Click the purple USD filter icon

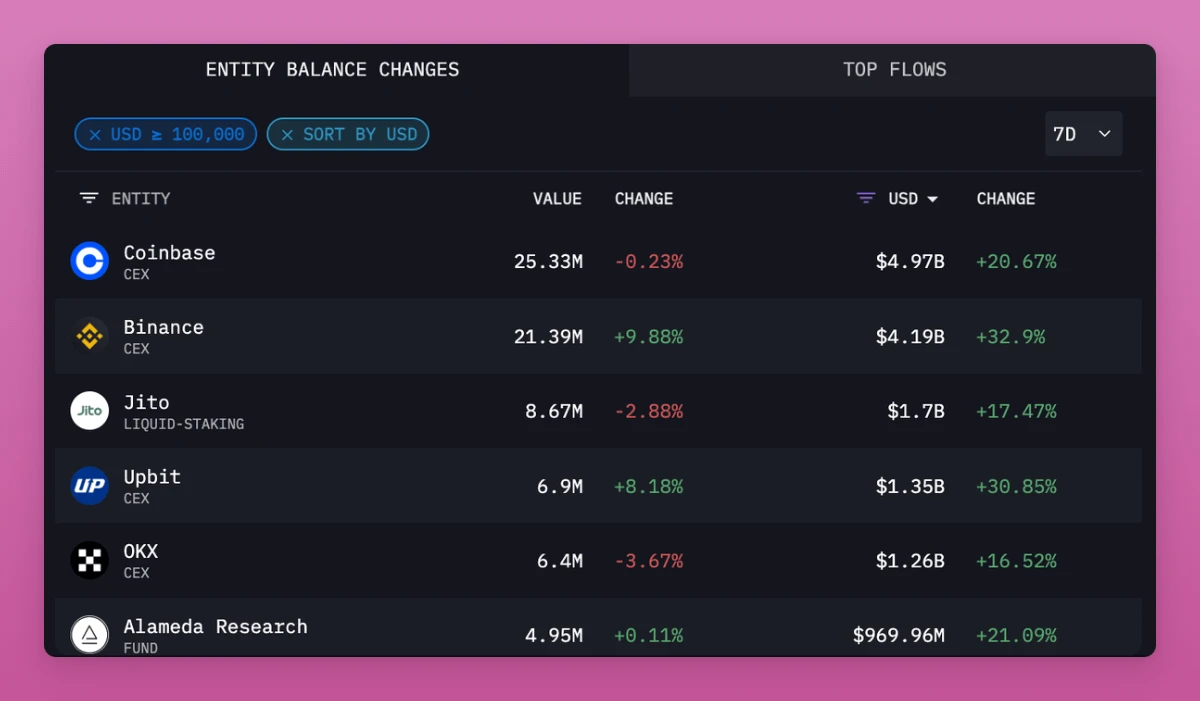866,199
